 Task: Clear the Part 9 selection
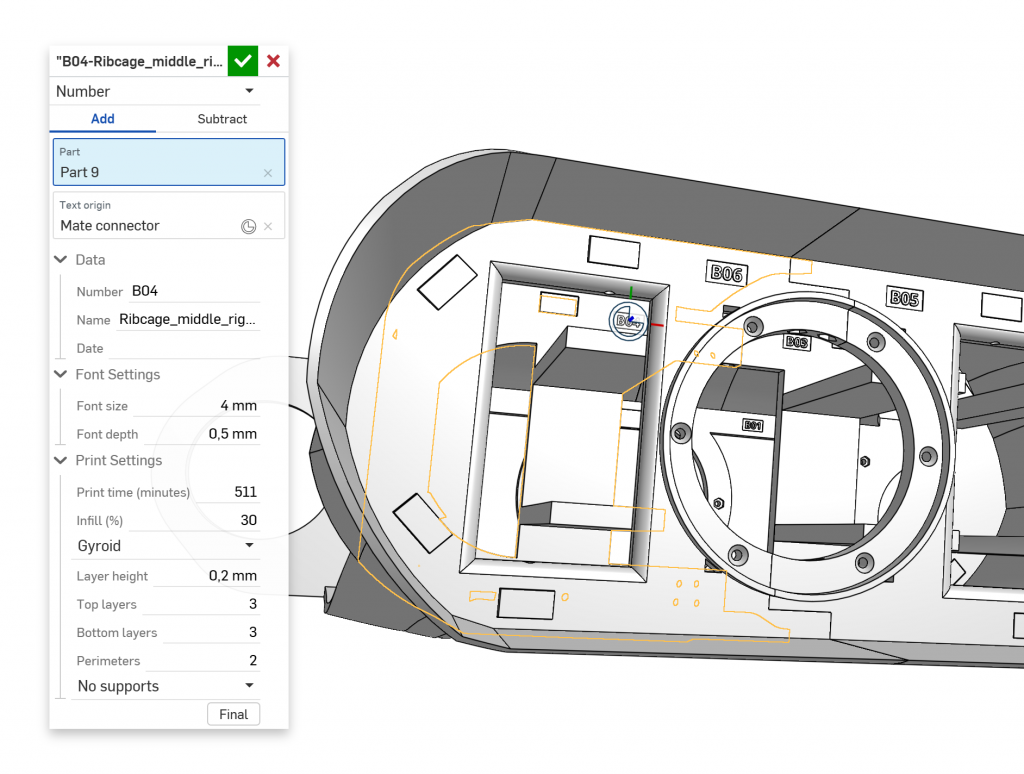(268, 173)
